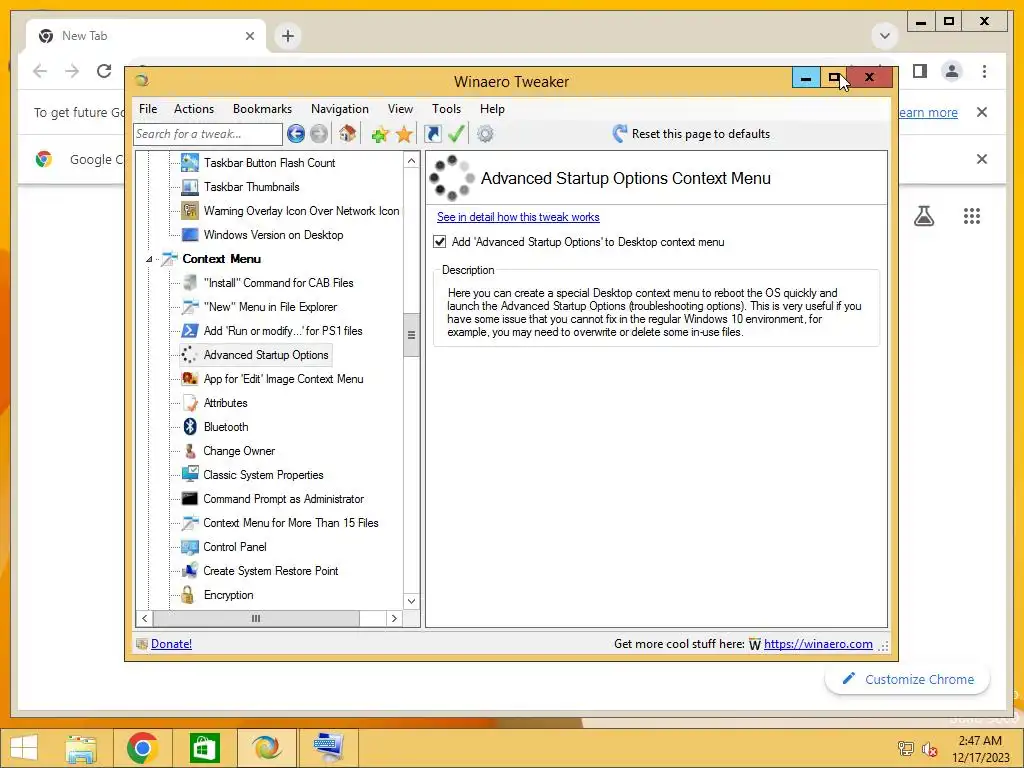
Task: Click the vertical tree scrollbar thumb
Action: tap(411, 335)
